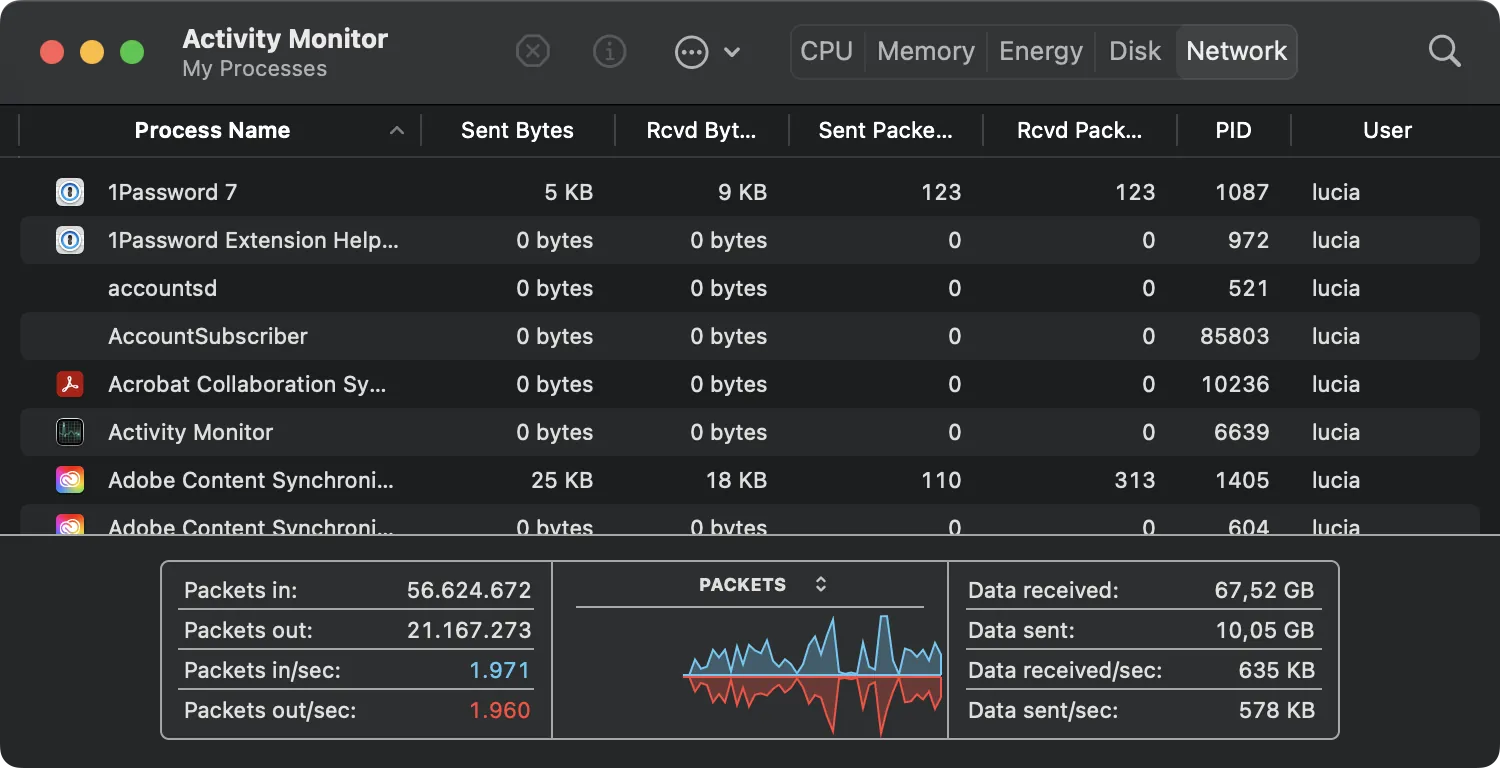
Task: Click the ellipsis More actions icon
Action: pos(691,51)
